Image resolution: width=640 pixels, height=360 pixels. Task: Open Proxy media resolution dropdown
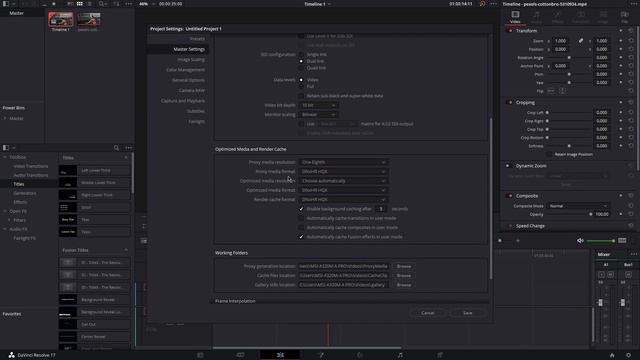click(x=343, y=162)
